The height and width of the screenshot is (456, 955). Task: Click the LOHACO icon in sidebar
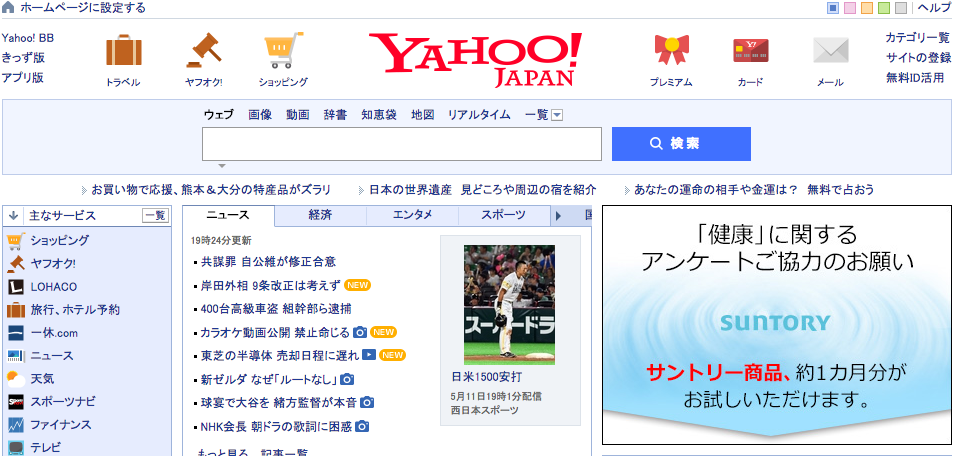(x=16, y=287)
